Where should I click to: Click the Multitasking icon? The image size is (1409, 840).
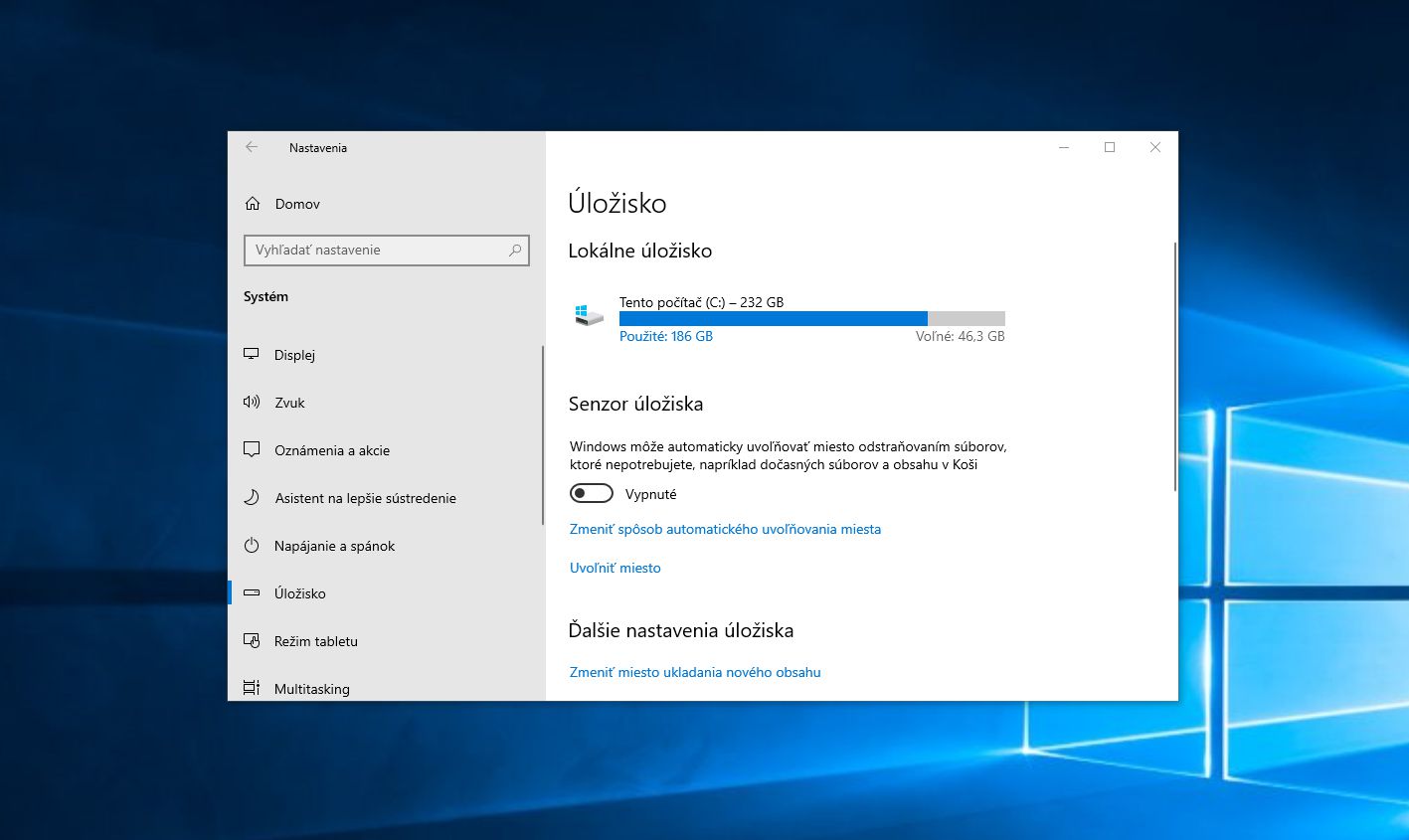(x=252, y=688)
